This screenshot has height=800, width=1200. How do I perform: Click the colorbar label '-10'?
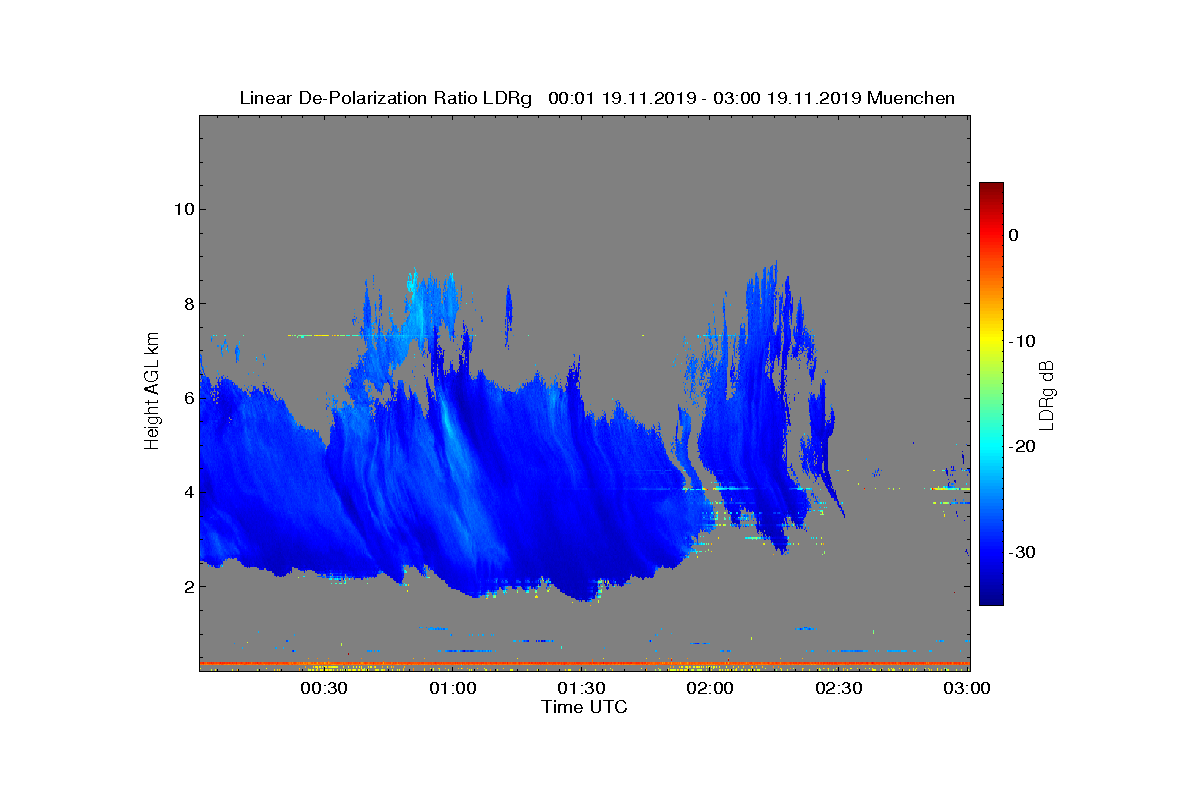point(1021,341)
